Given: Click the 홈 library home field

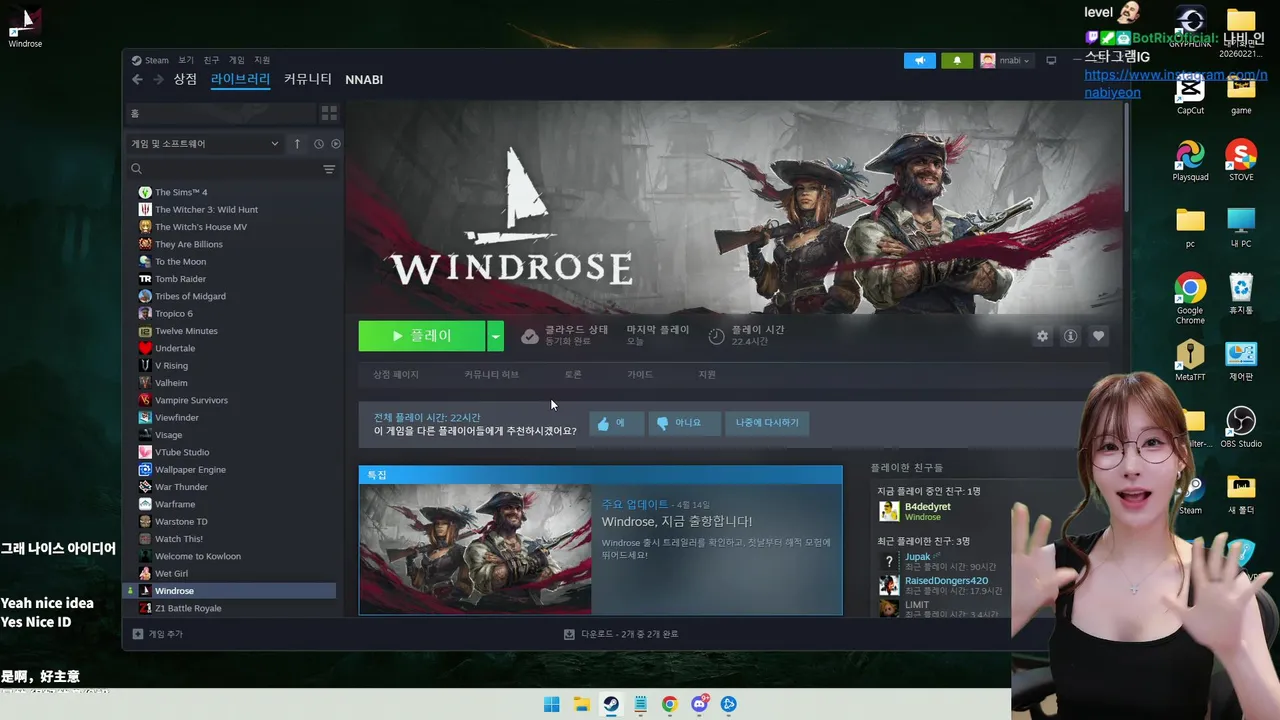Looking at the screenshot, I should [220, 113].
